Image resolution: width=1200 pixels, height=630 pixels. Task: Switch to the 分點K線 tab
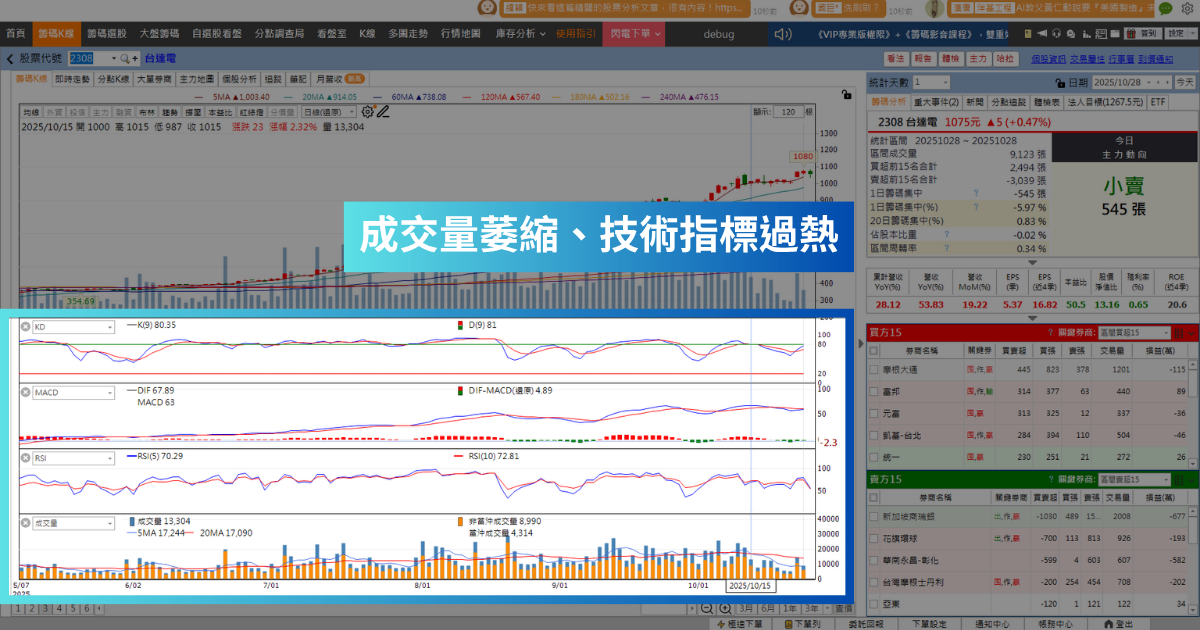pos(113,78)
